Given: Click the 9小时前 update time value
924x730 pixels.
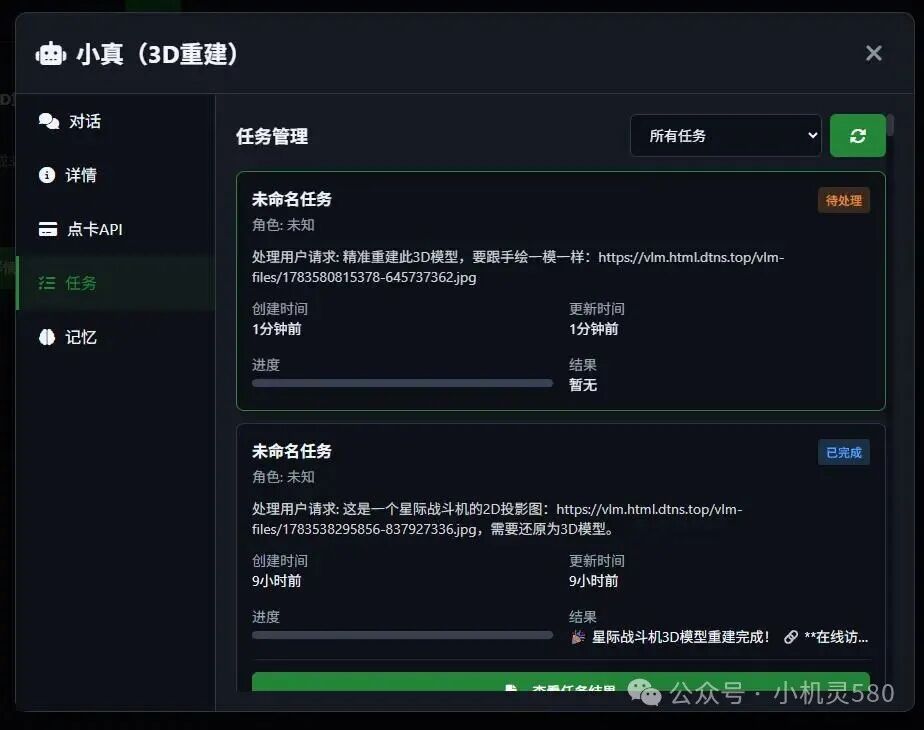Looking at the screenshot, I should (593, 581).
